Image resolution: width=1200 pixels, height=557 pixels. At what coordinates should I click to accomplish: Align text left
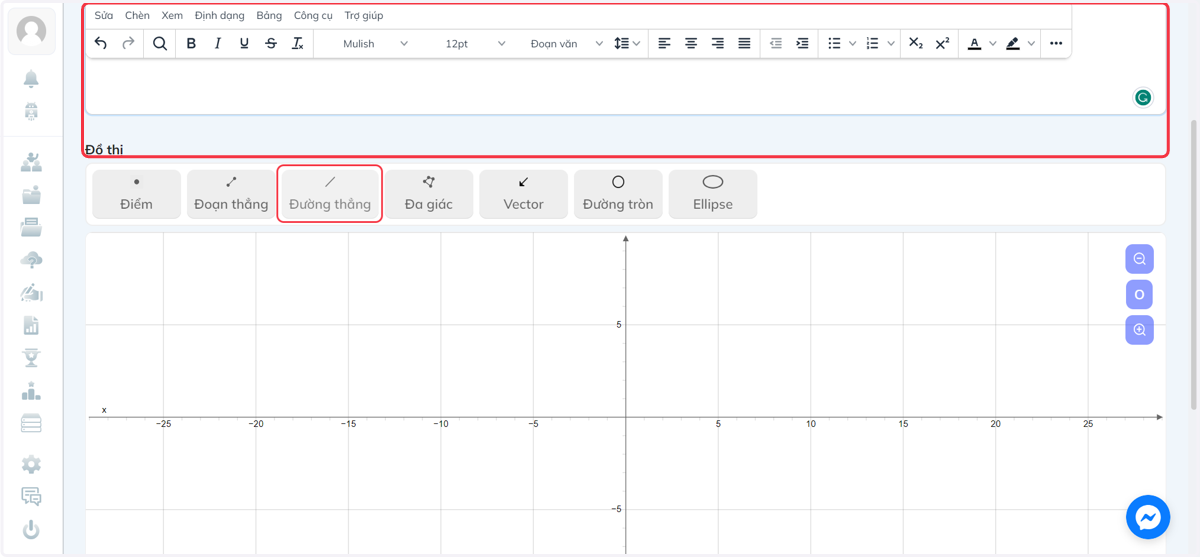[664, 43]
